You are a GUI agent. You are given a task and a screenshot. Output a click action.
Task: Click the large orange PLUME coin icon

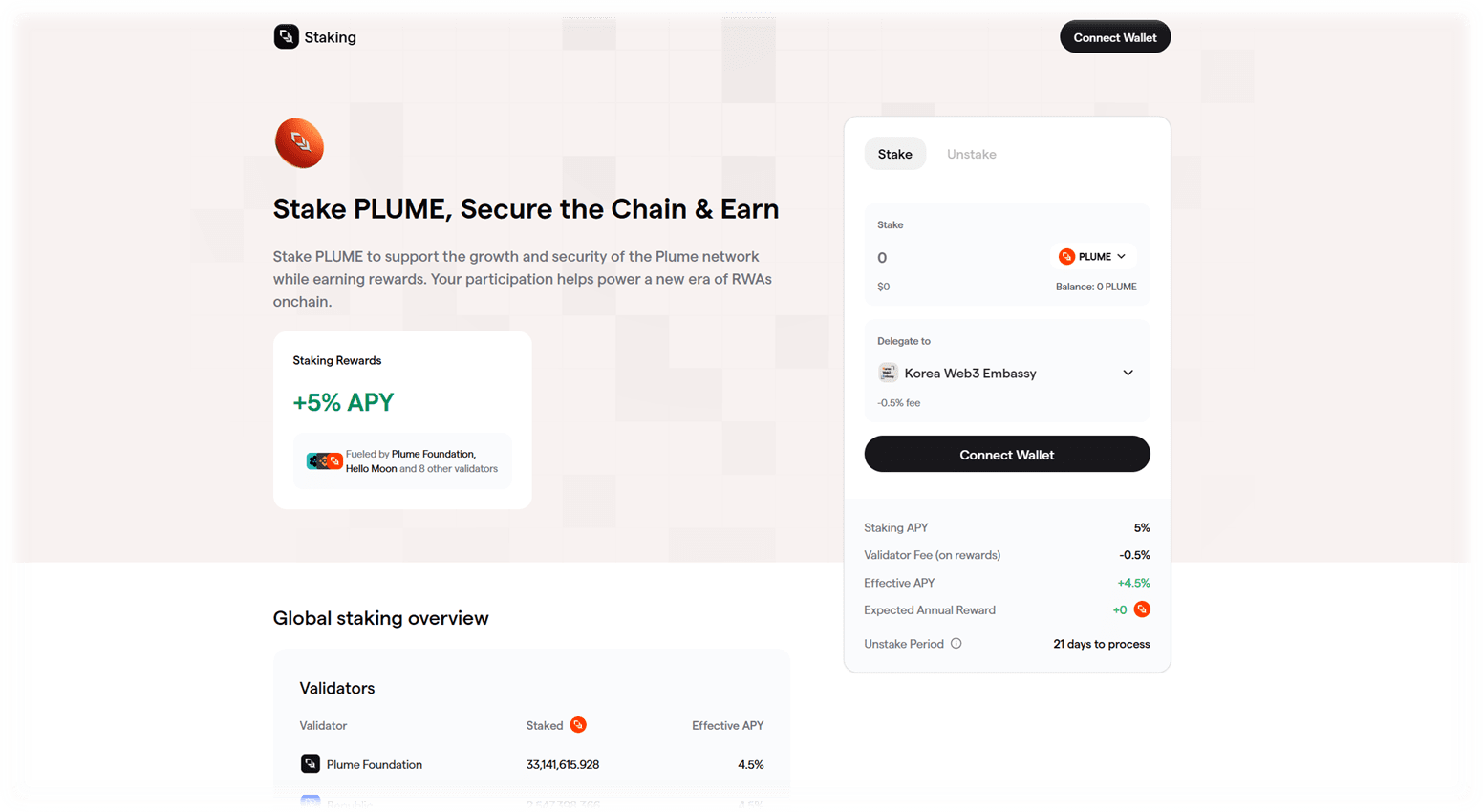click(x=299, y=143)
